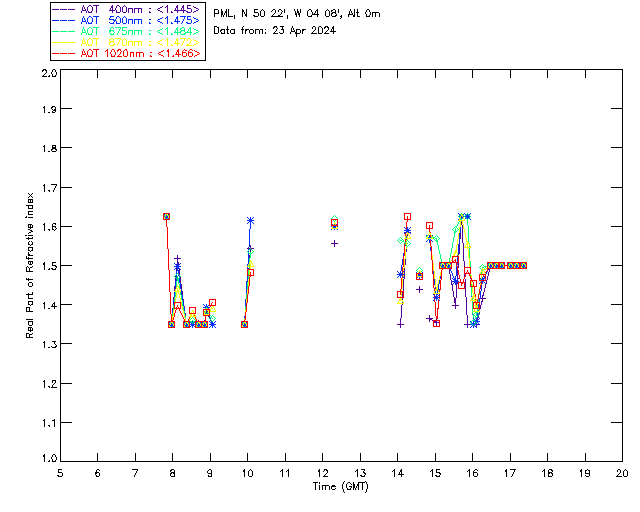Screen dimensions: 640x512
Task: Click the 'Time (GMT)' axis label
Action: [x=340, y=487]
